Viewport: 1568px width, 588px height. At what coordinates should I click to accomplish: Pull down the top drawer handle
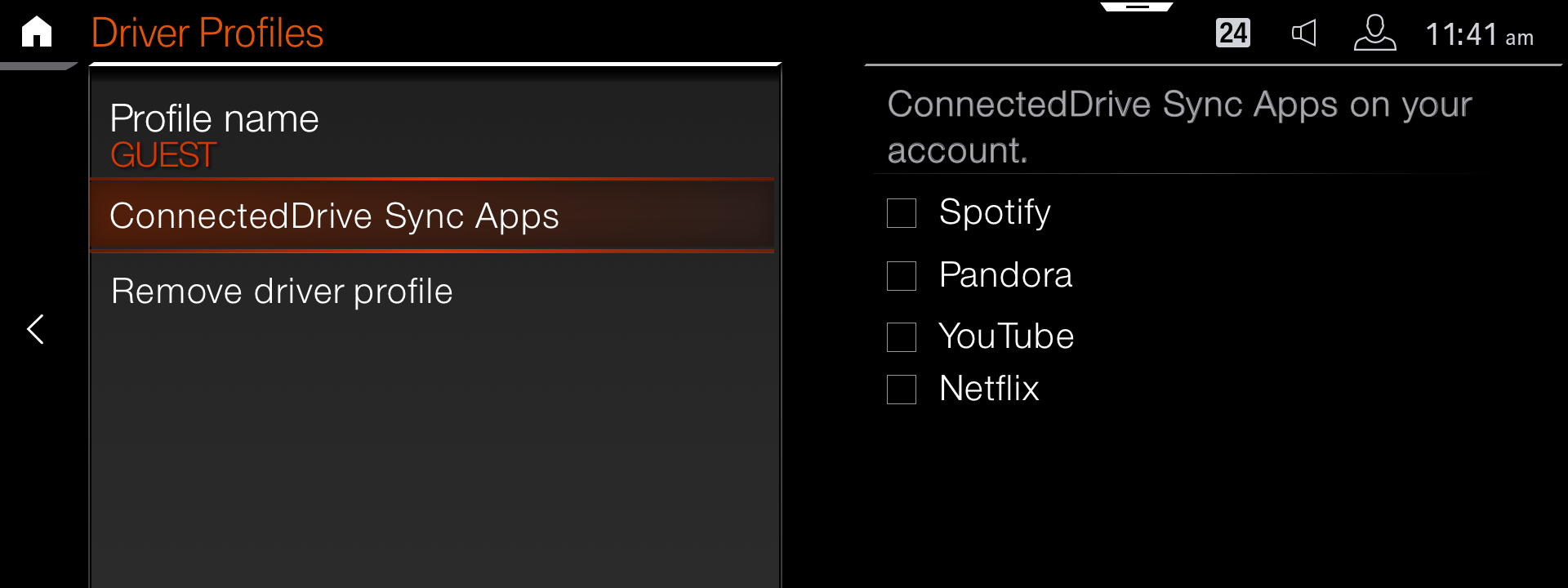(x=1137, y=7)
